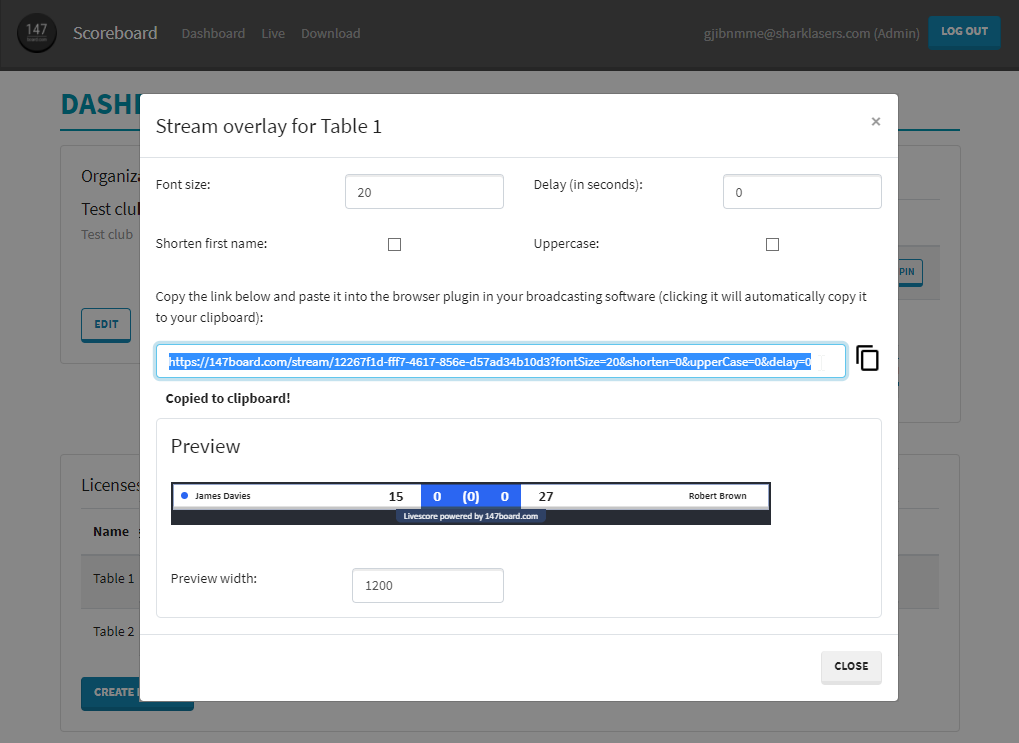Click the CLOSE button in the dialog
Image resolution: width=1019 pixels, height=743 pixels.
pos(851,666)
